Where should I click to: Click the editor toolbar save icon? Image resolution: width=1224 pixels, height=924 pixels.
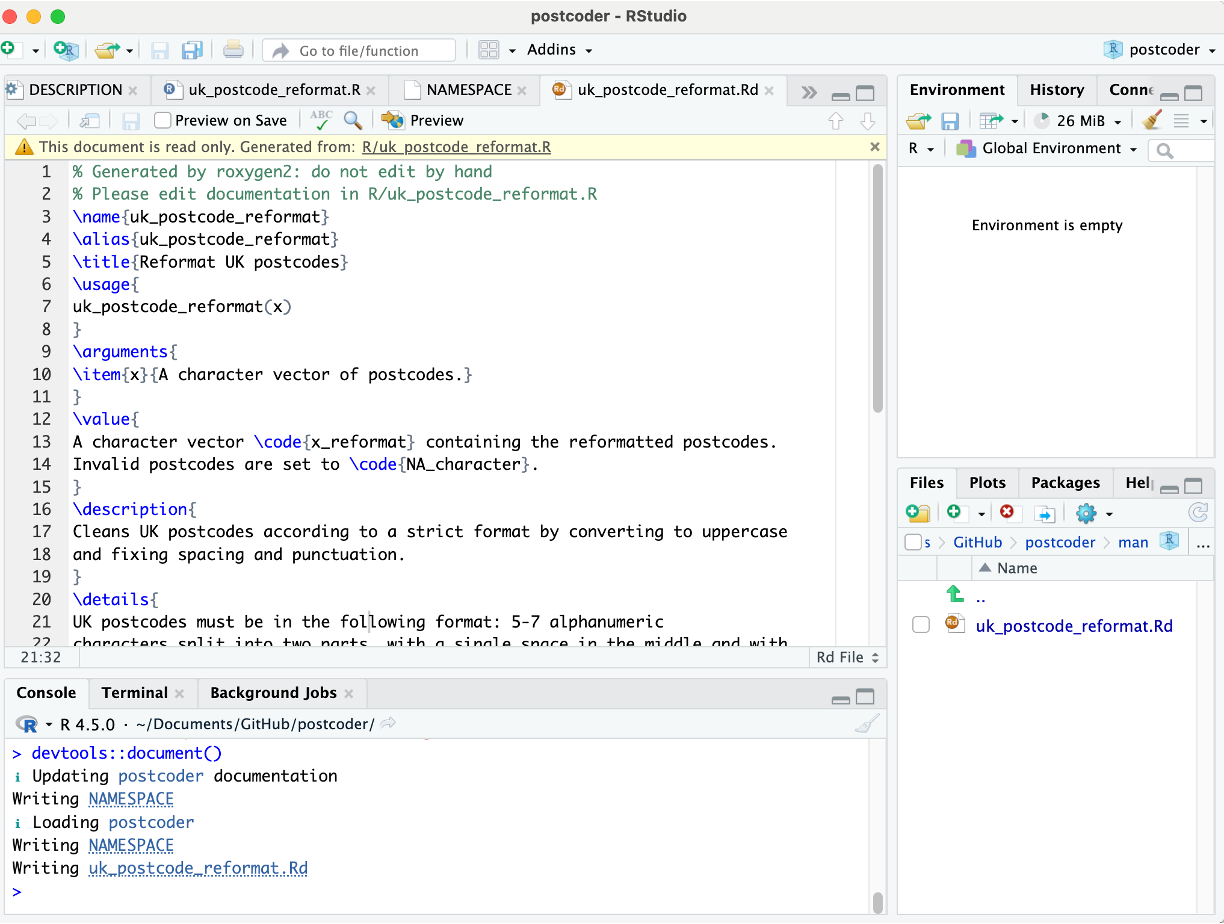131,121
